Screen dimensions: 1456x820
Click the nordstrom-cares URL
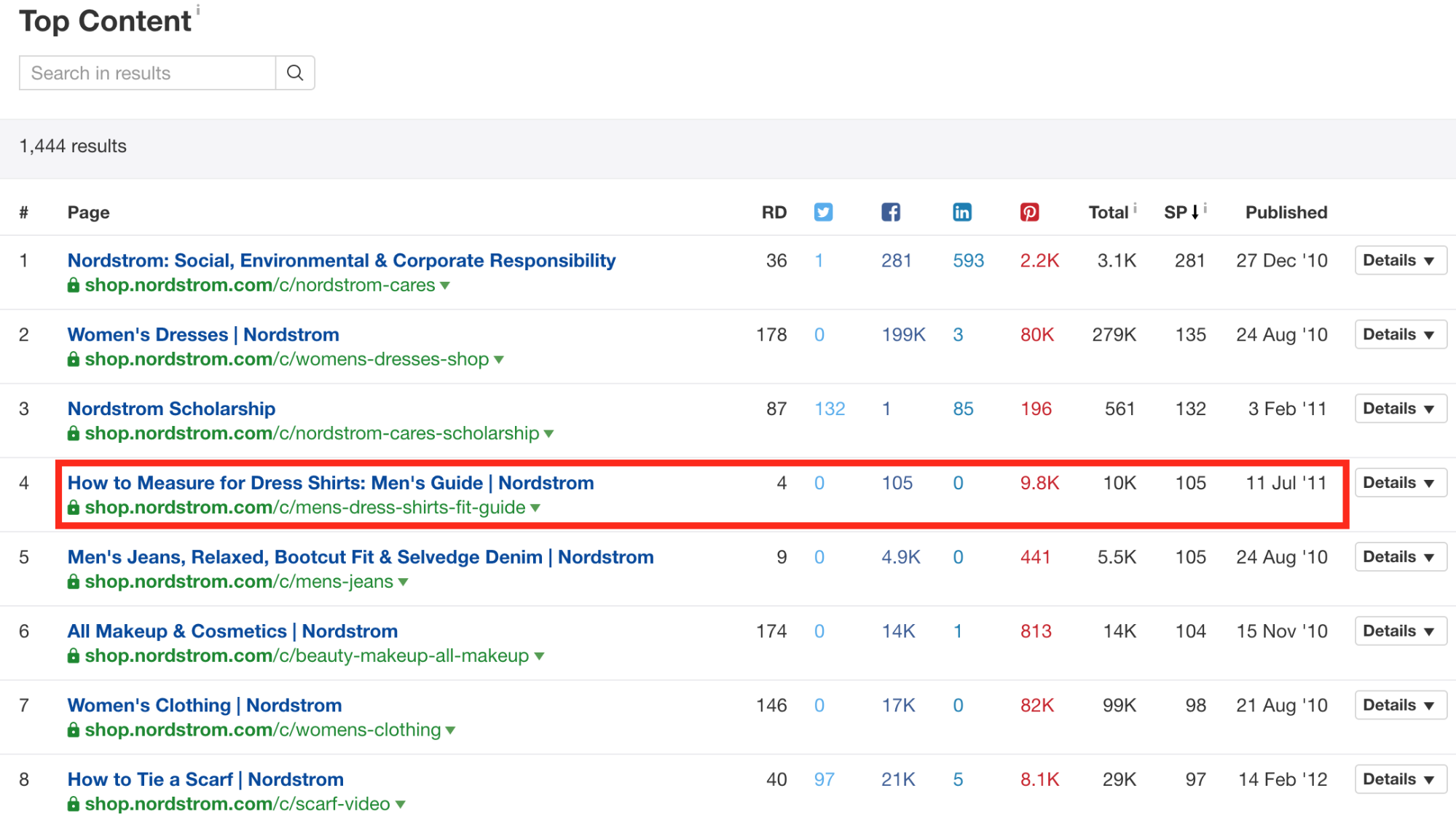click(x=260, y=285)
